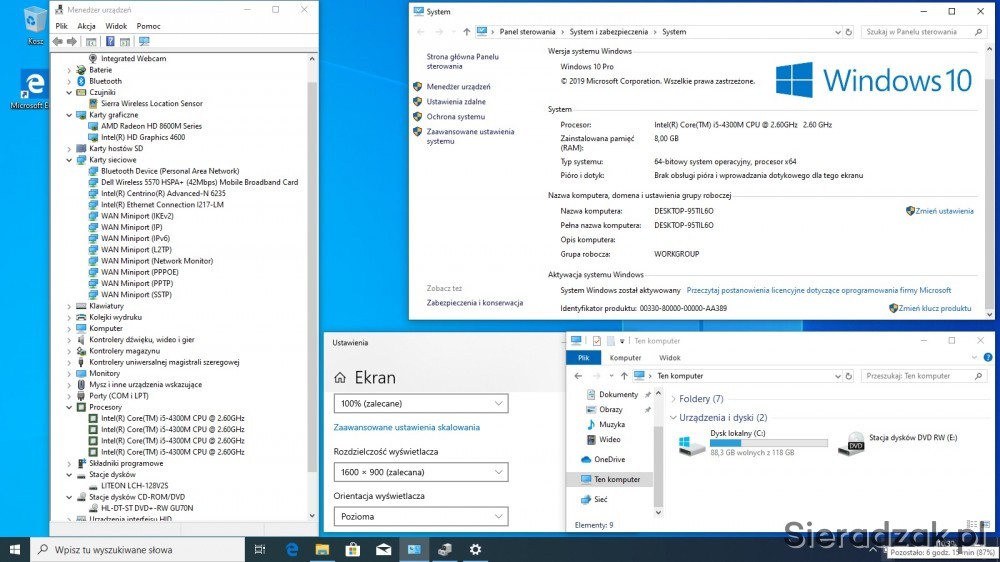Refresh the System window address bar

click(x=848, y=32)
